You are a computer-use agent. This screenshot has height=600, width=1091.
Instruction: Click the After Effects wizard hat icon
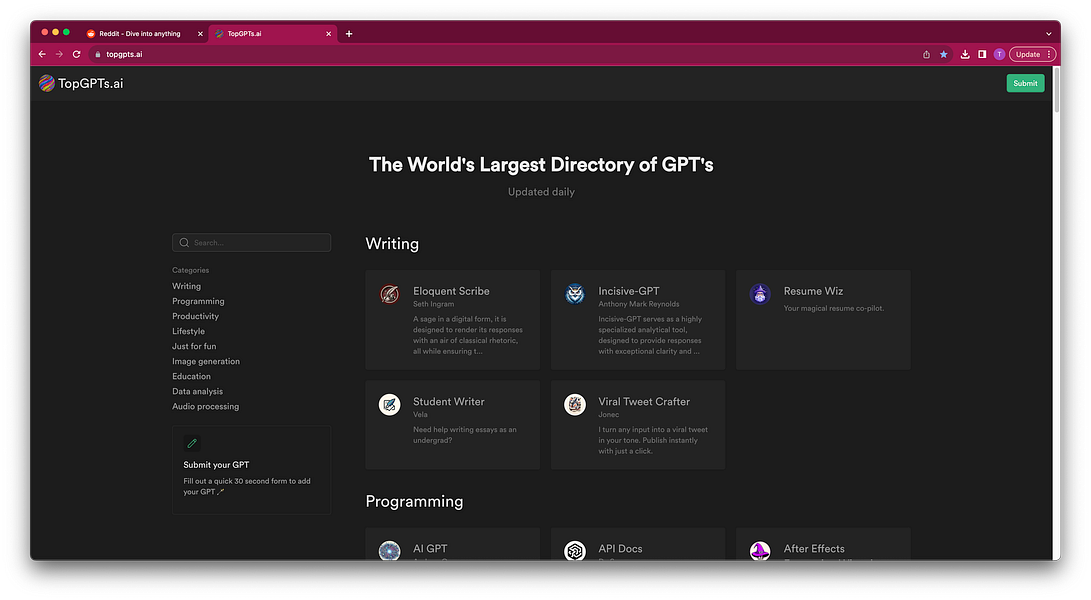[760, 550]
